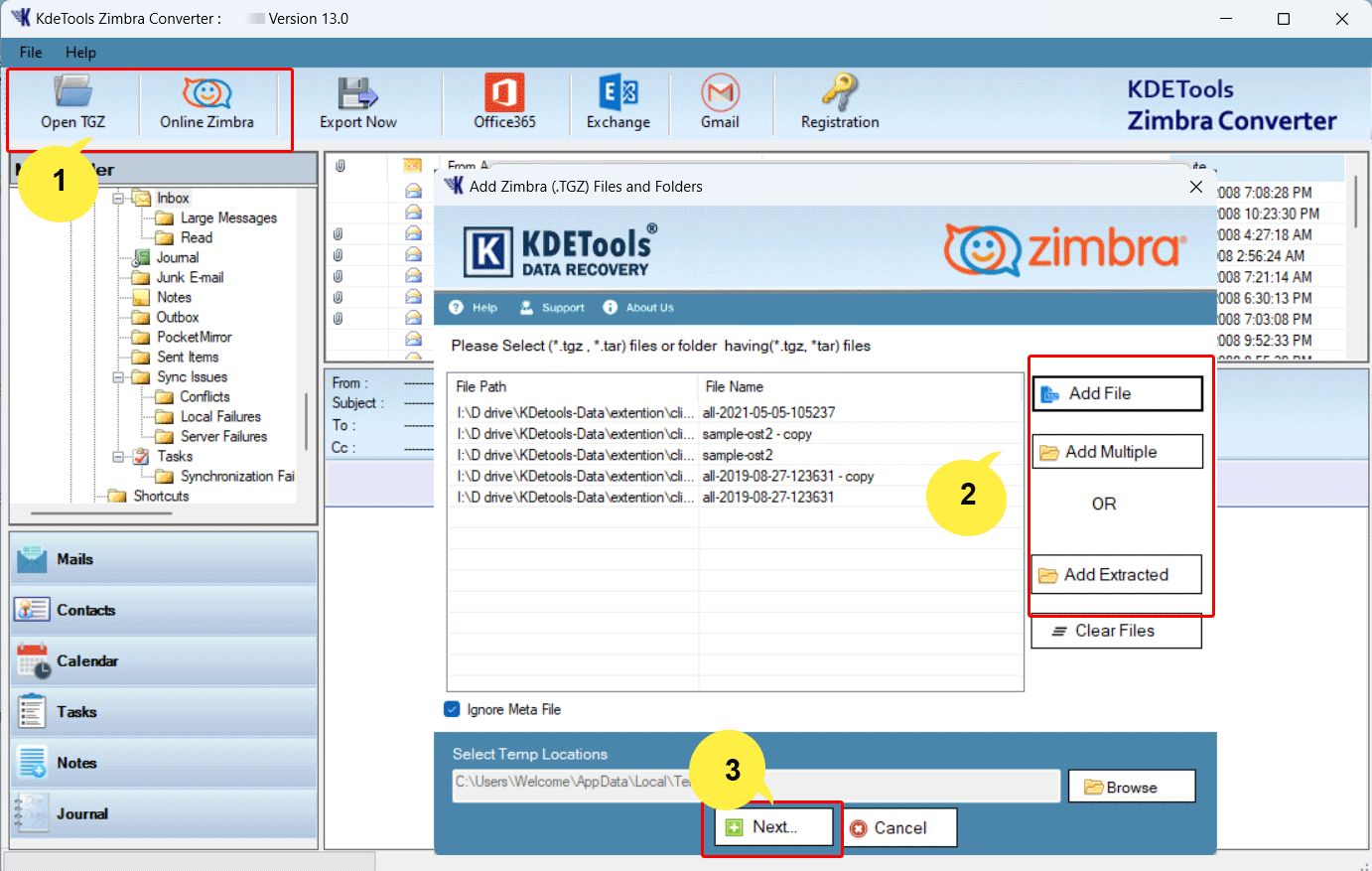Click the File Name column header
Screen dimensions: 1372x871
tap(860, 386)
